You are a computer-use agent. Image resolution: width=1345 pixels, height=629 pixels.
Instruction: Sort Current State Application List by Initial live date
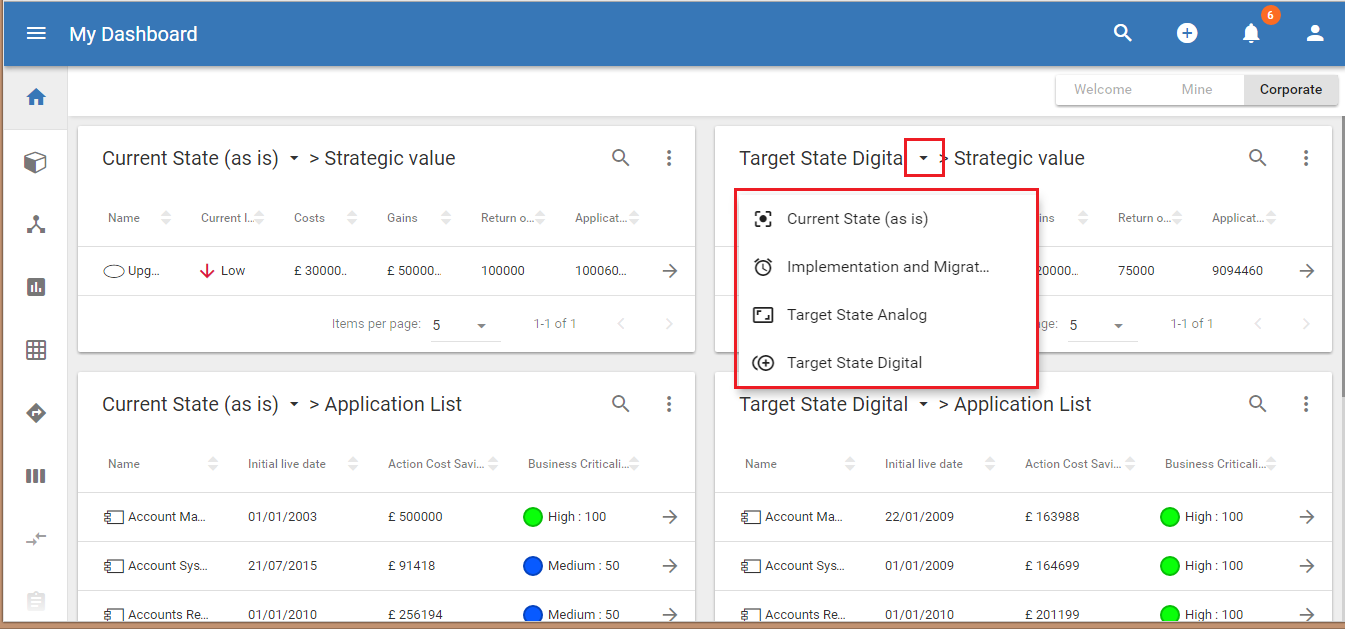point(351,464)
